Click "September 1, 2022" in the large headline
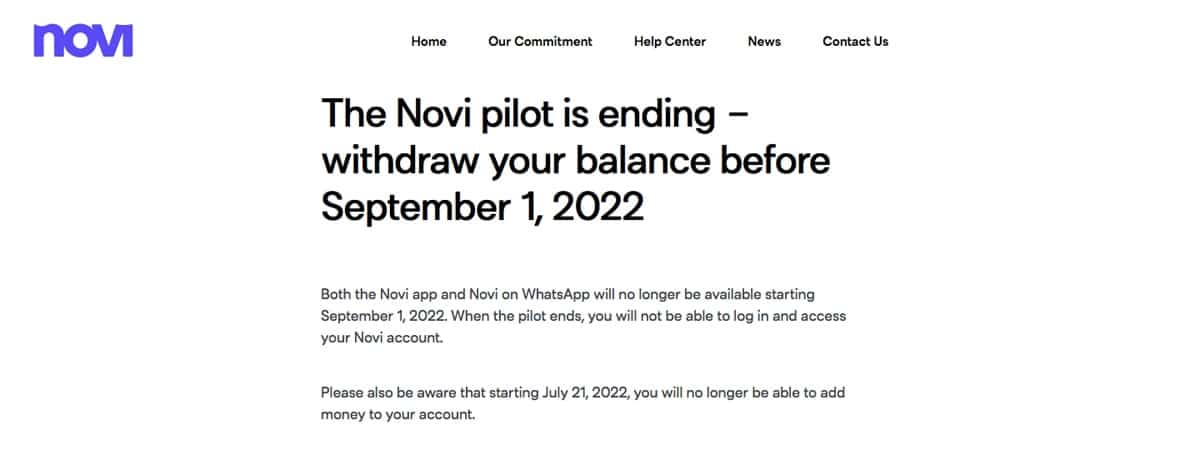 click(x=482, y=206)
